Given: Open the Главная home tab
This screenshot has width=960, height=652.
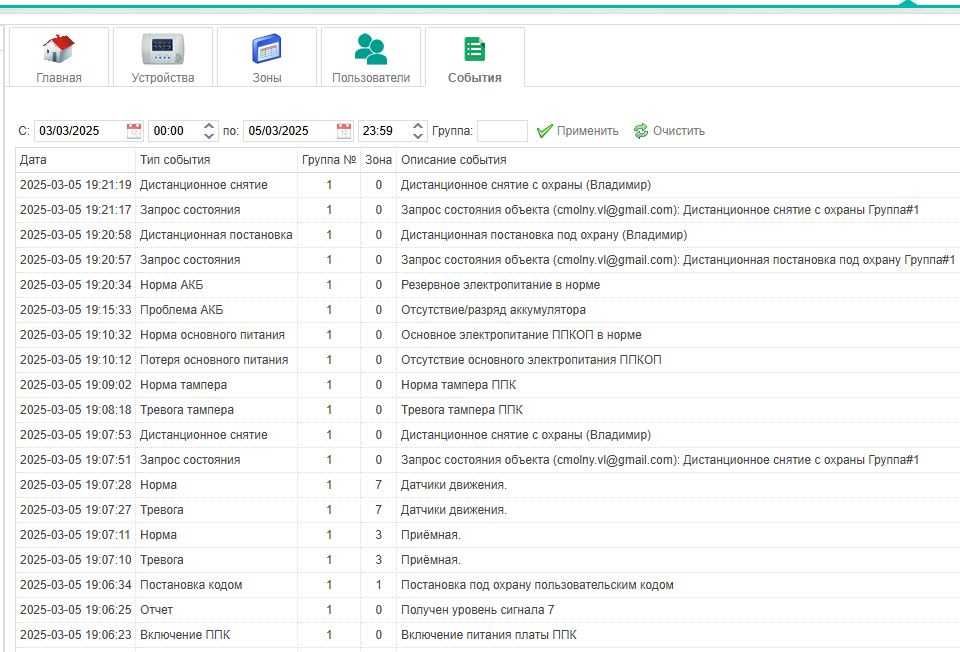Looking at the screenshot, I should tap(59, 58).
